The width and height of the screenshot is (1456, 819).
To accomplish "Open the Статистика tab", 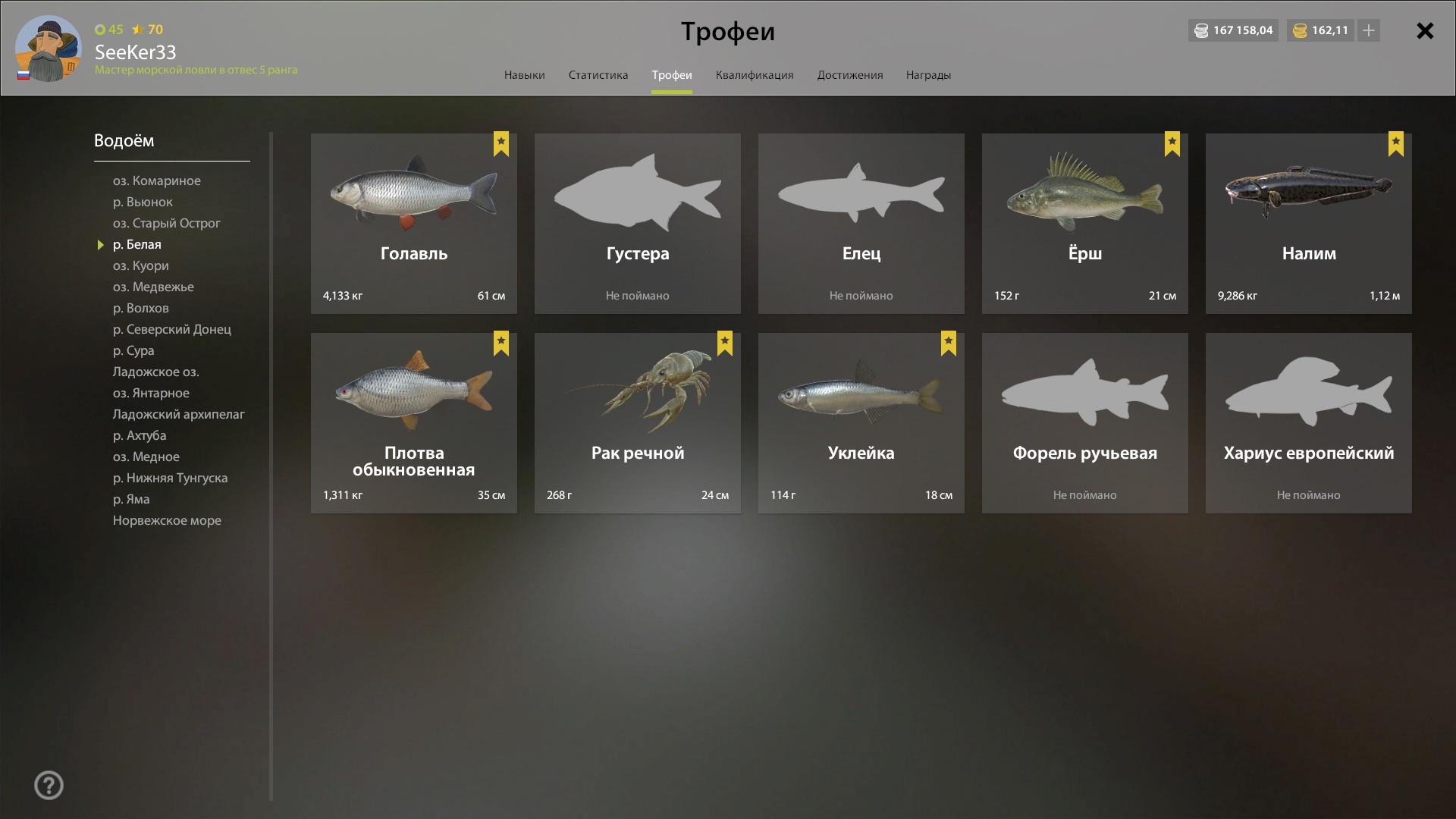I will [598, 75].
